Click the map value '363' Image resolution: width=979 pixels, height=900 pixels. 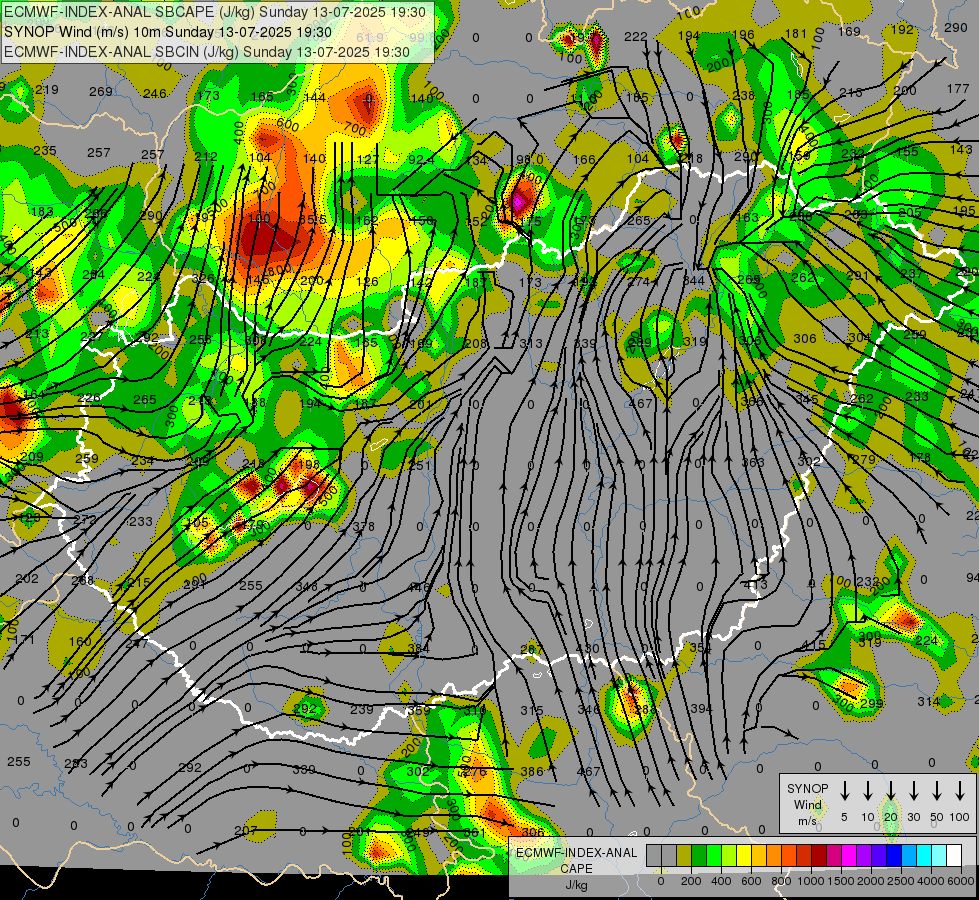[752, 463]
